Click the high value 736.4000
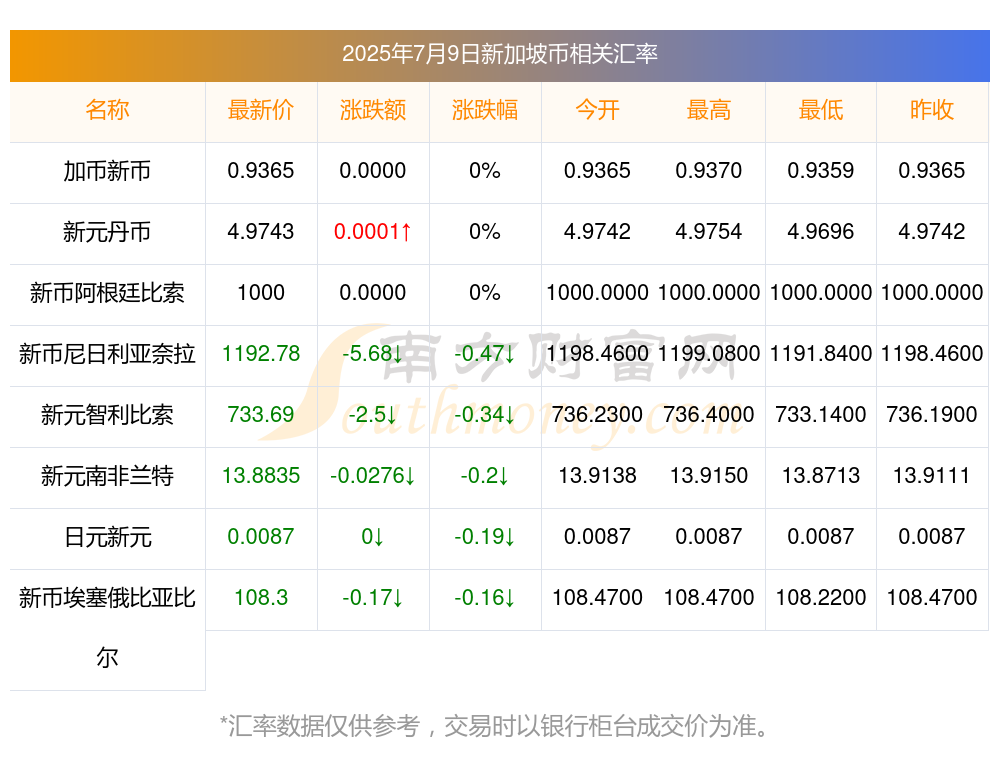Image resolution: width=1000 pixels, height=757 pixels. coord(709,415)
